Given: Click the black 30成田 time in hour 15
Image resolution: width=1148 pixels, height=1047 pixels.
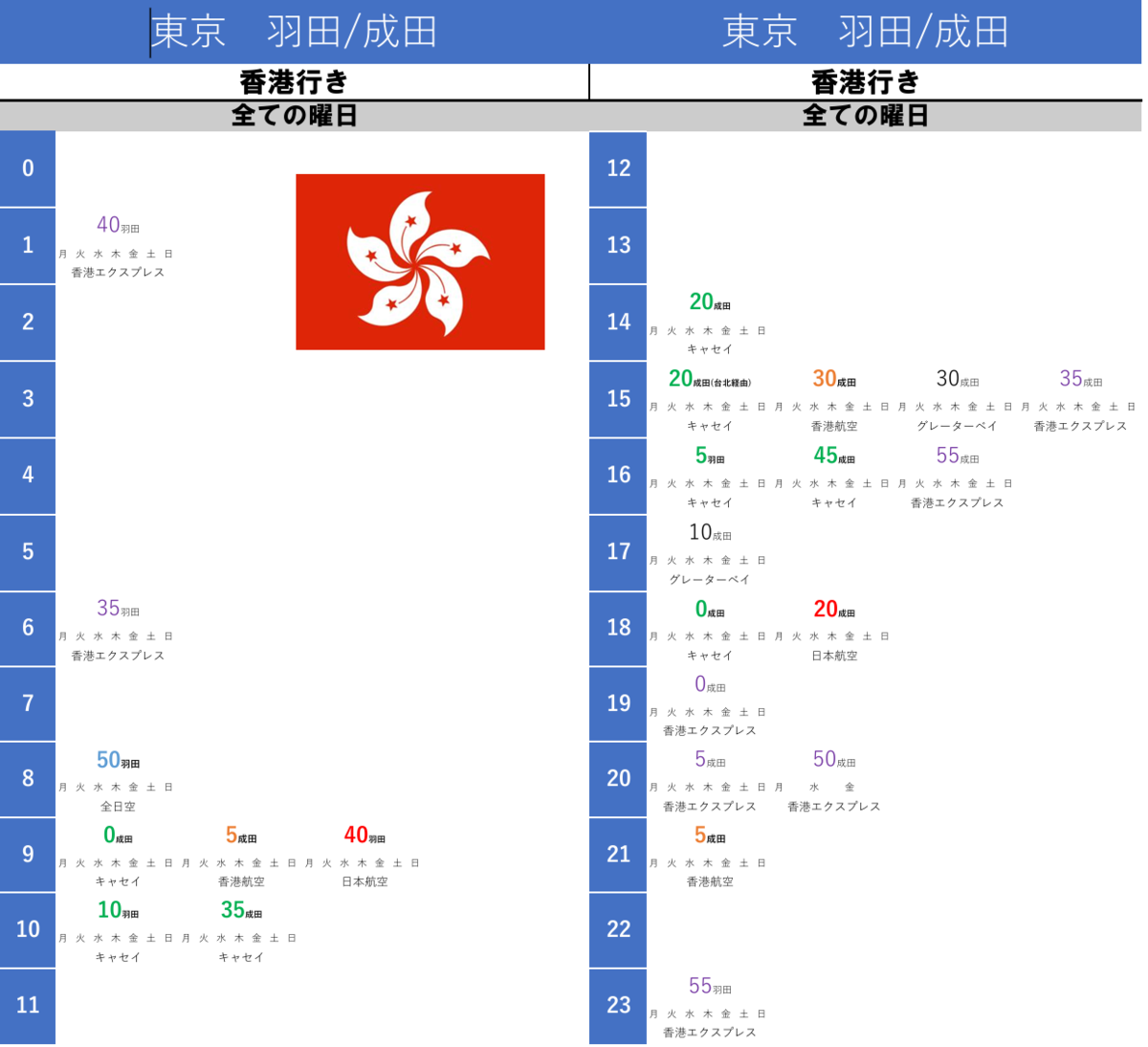Looking at the screenshot, I should point(958,379).
